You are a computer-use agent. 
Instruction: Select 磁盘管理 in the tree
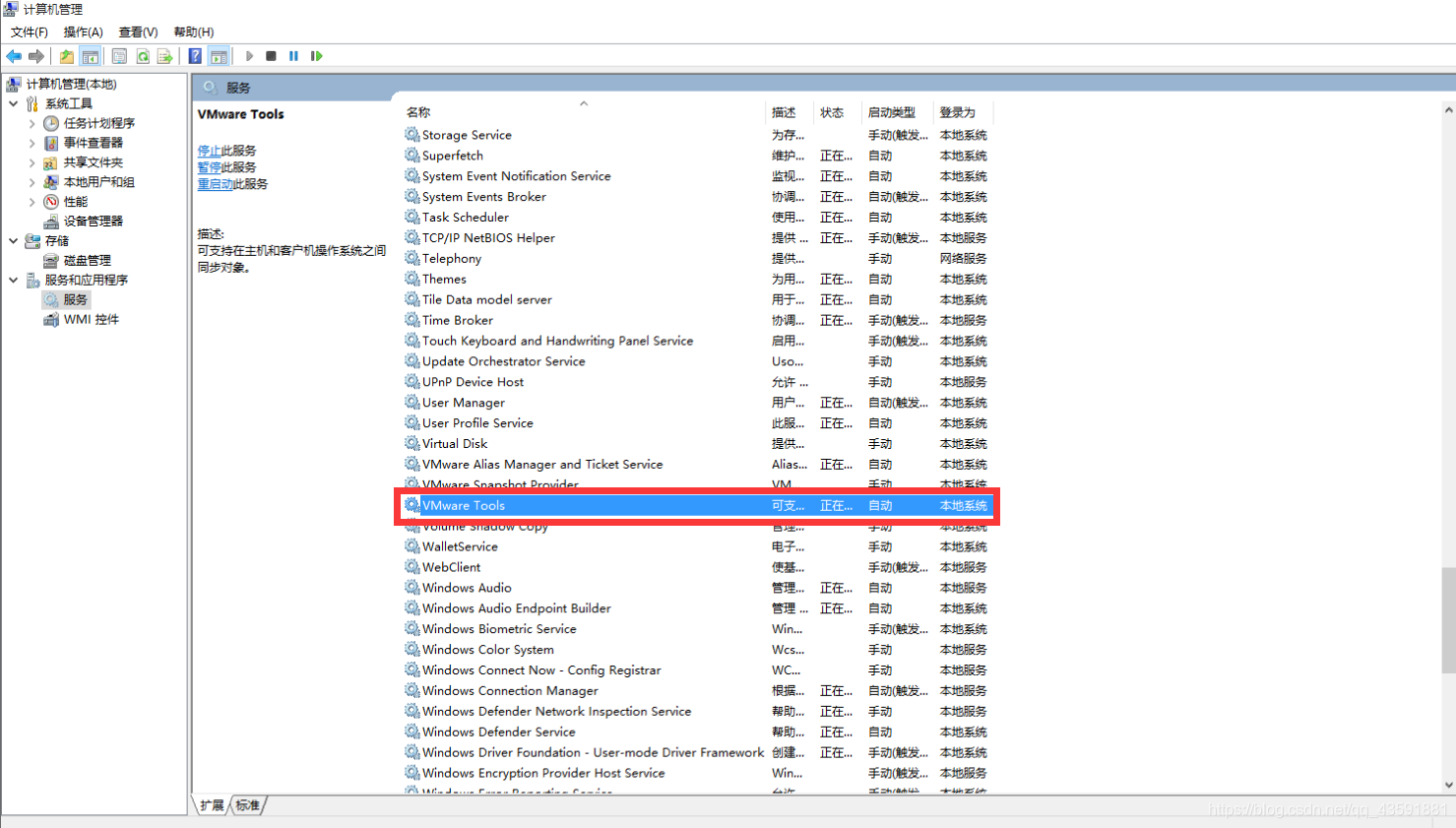point(88,261)
